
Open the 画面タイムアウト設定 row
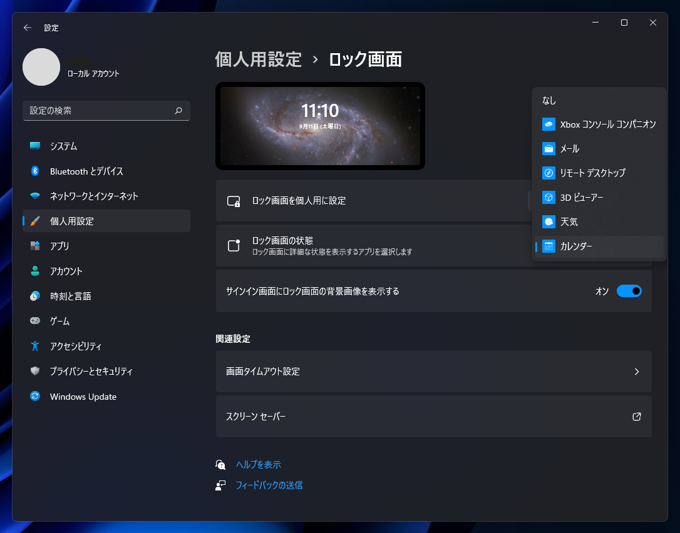(x=434, y=372)
